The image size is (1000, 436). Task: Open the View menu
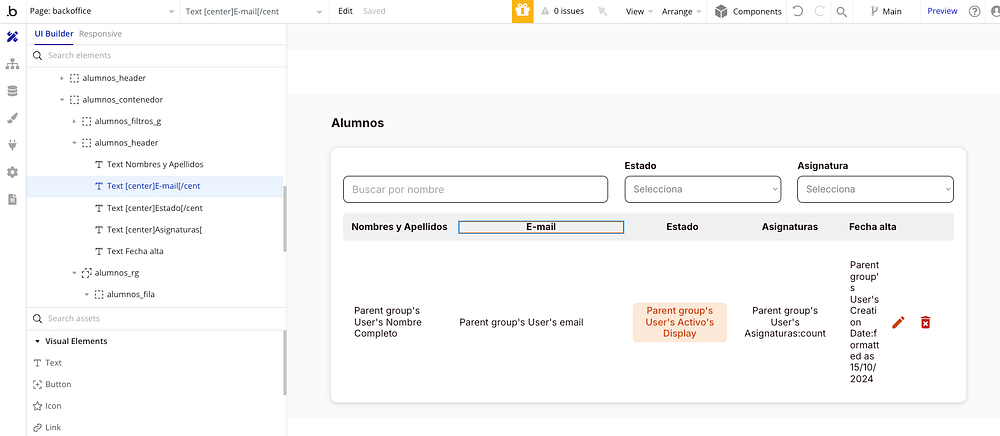(x=638, y=11)
